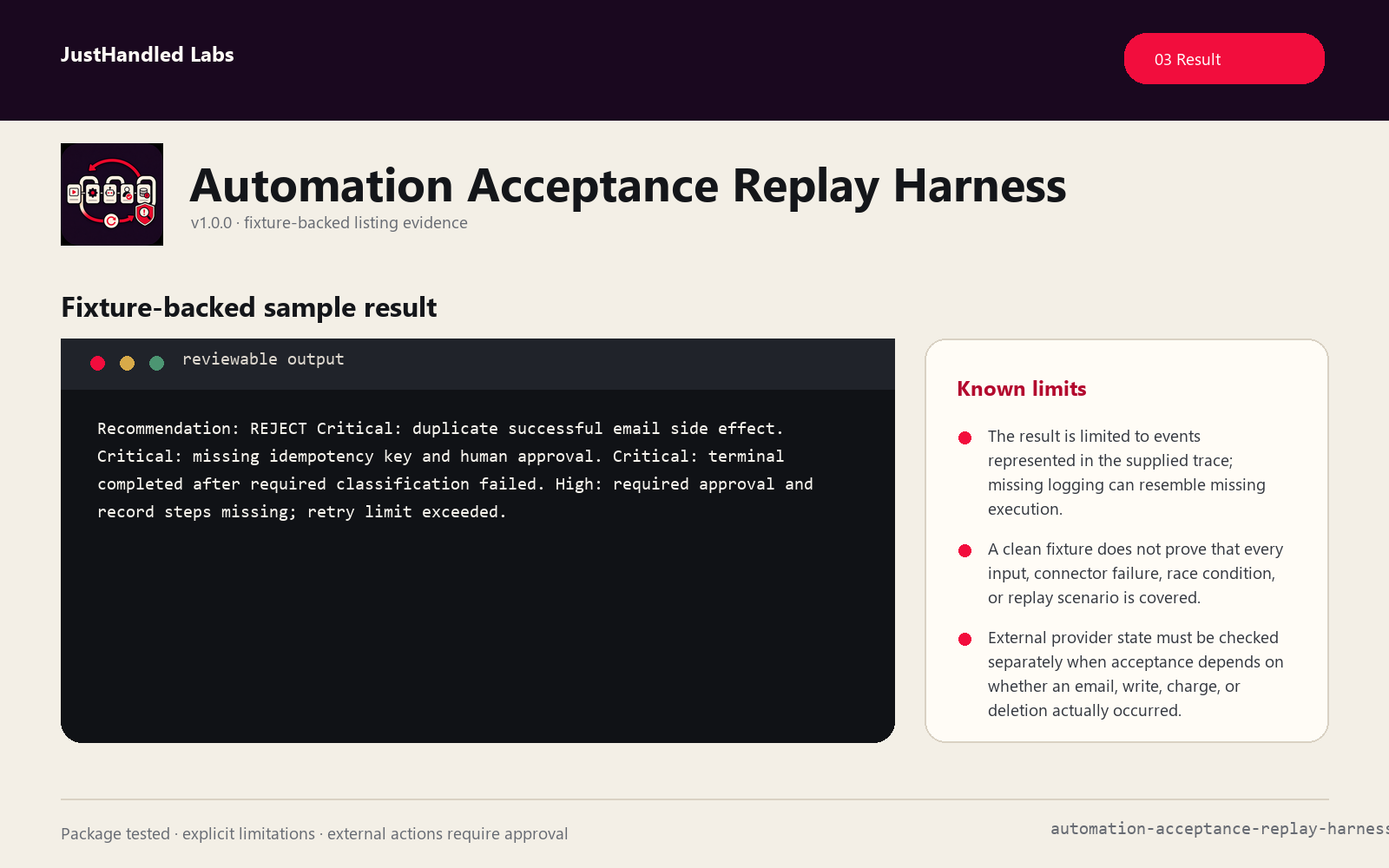Open the Automation Acceptance Replay Harness logo thumbnail
The image size is (1389, 868).
pyautogui.click(x=112, y=194)
